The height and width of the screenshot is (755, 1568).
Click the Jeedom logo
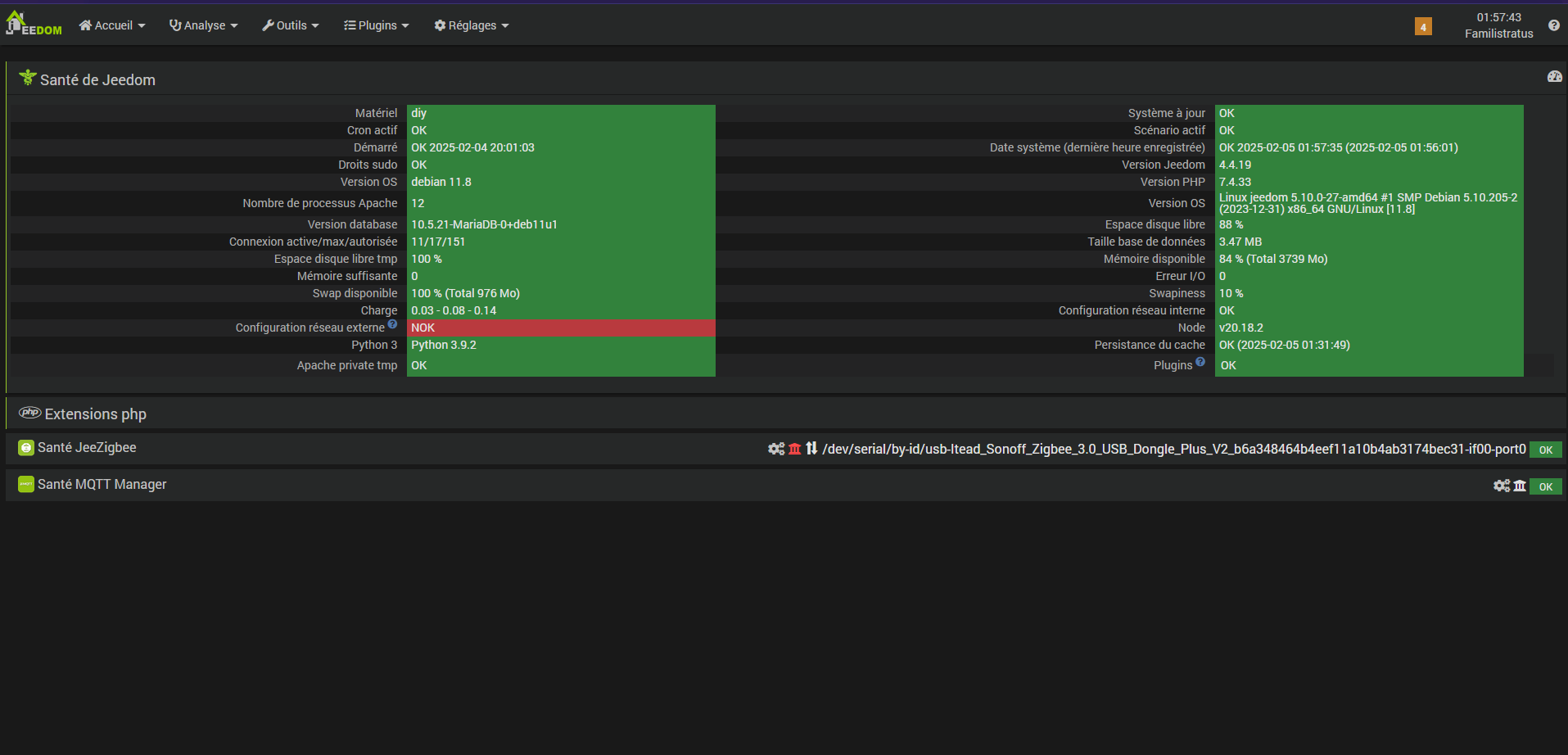34,24
